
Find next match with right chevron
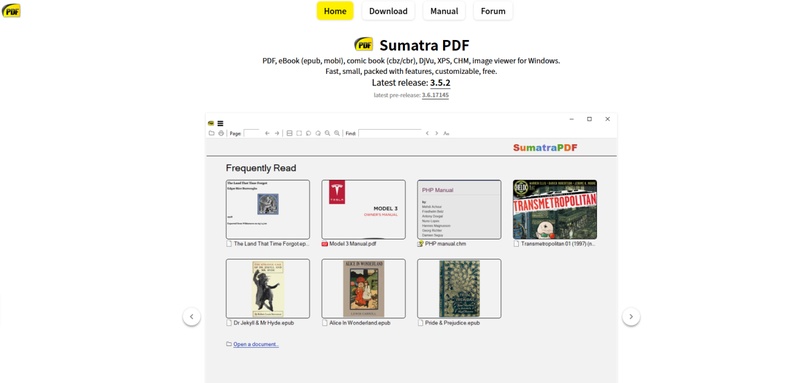[x=437, y=133]
